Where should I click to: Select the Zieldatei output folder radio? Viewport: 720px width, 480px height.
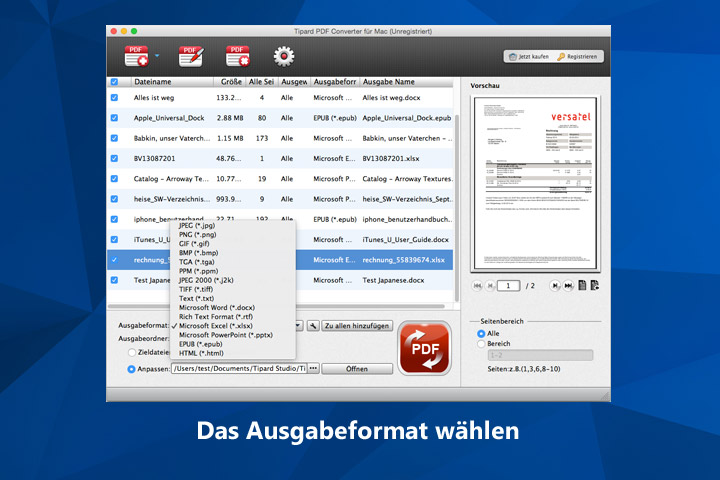[x=132, y=352]
